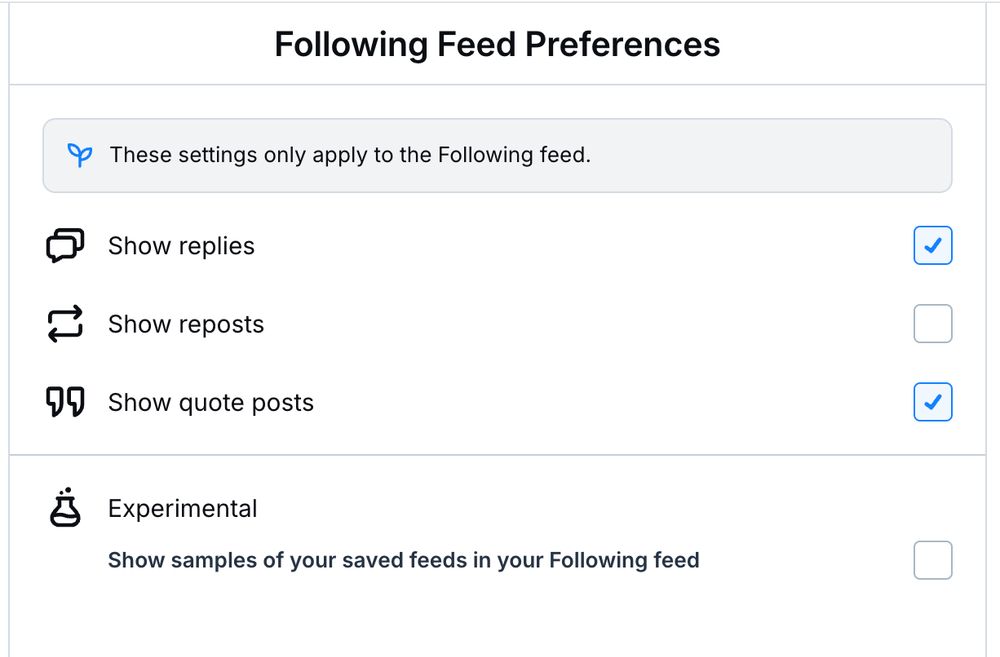Click the repost arrows icon

[65, 324]
